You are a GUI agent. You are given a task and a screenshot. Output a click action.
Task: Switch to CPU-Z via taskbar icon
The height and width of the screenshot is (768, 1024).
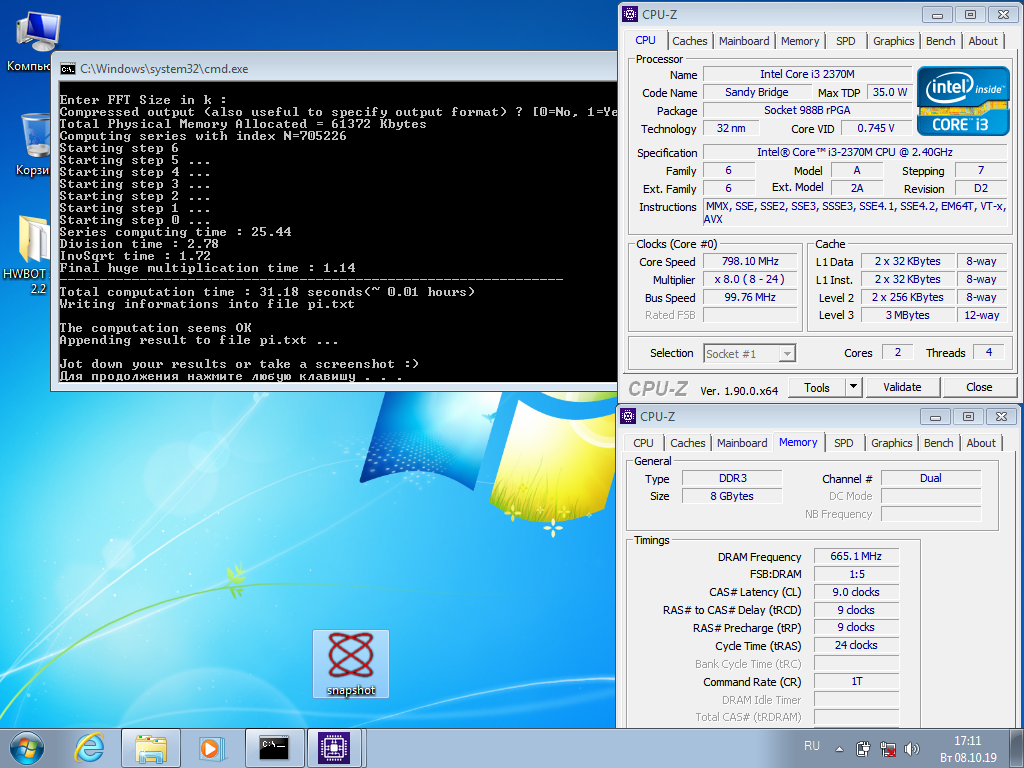pos(334,748)
